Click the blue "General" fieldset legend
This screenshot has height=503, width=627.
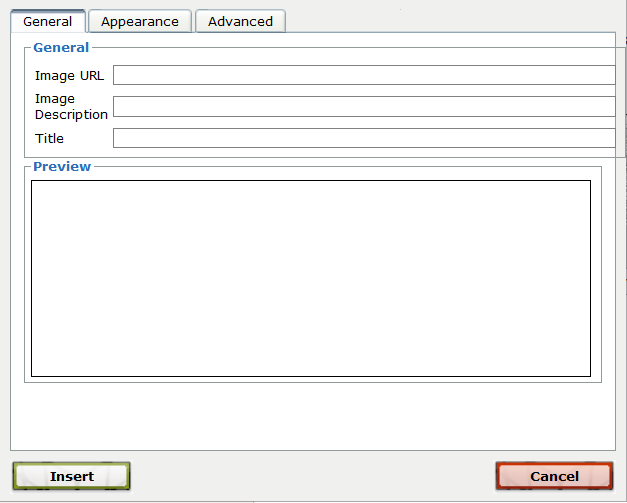pos(61,47)
